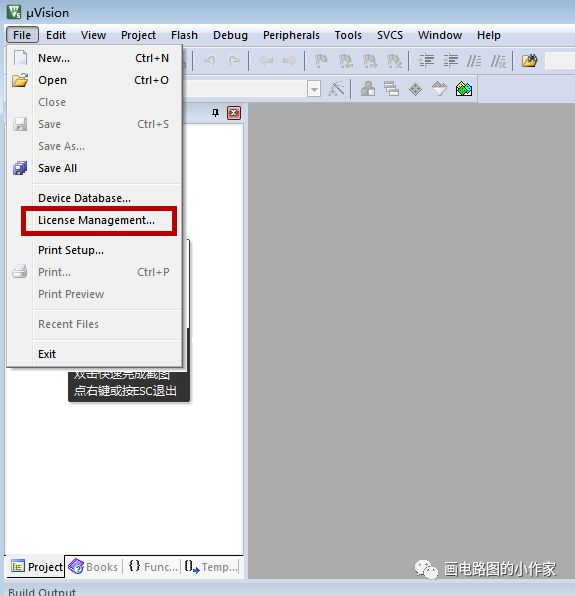Open the Peripherals menu

[x=291, y=35]
